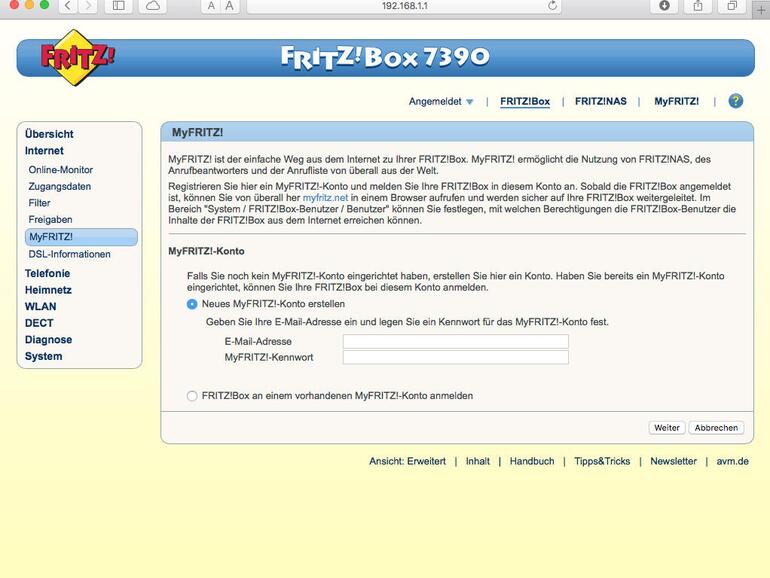Open Online-Monitor submenu item
770x578 pixels.
(x=60, y=170)
